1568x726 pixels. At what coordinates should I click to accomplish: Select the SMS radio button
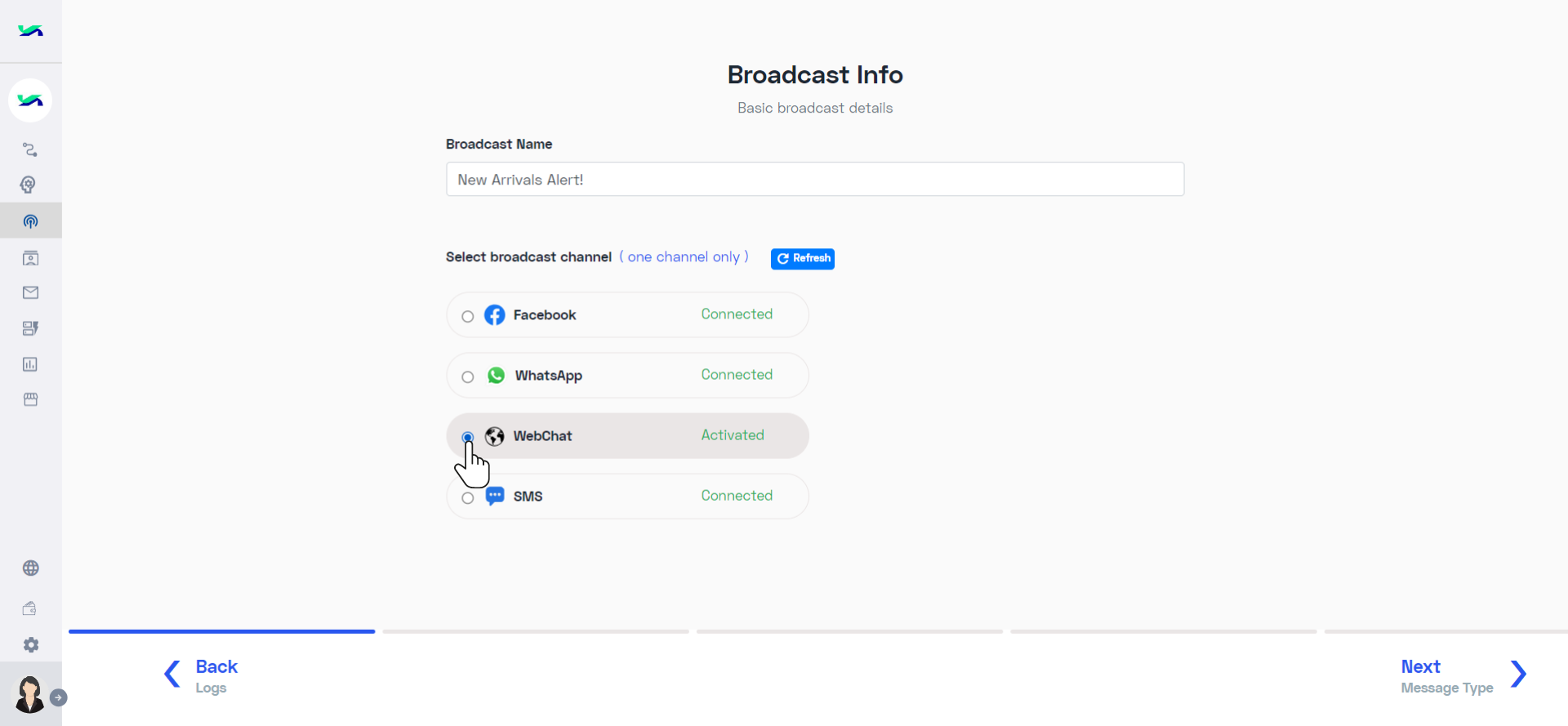pyautogui.click(x=468, y=498)
